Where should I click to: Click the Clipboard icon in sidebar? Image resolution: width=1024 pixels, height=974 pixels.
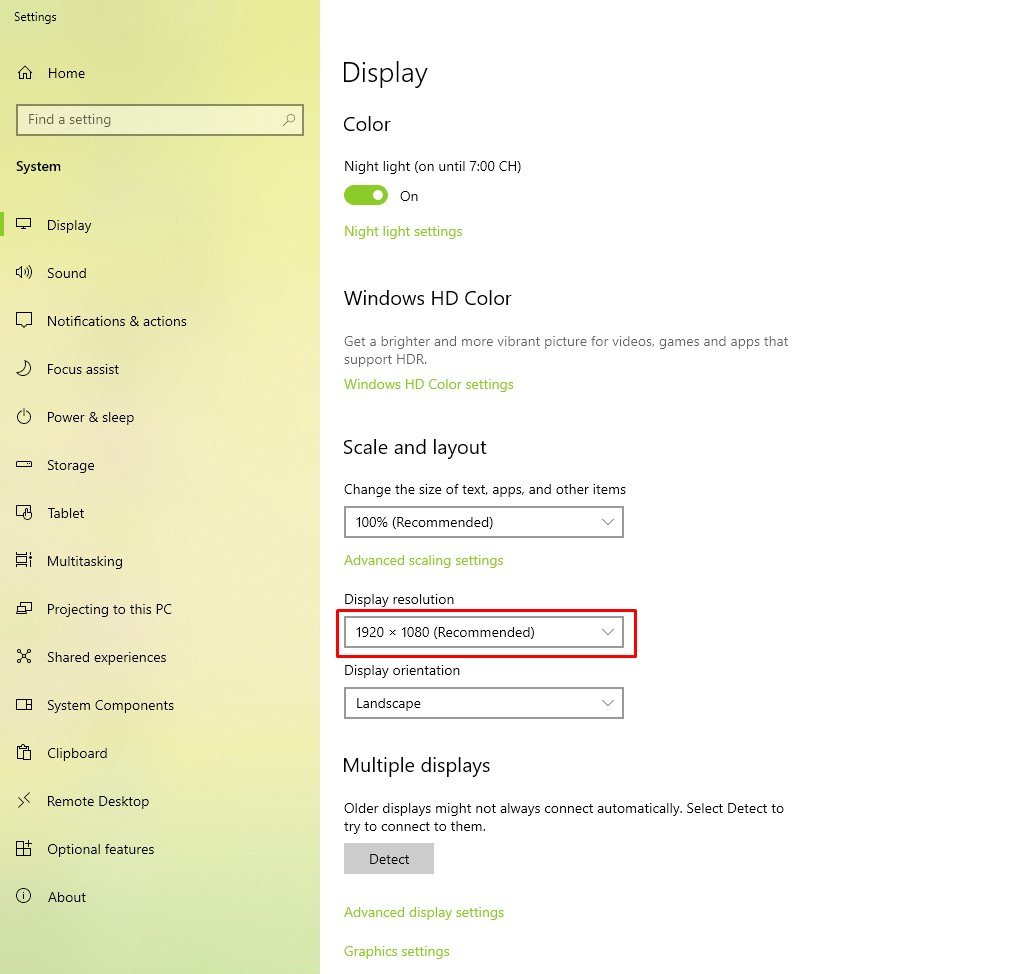click(x=25, y=753)
